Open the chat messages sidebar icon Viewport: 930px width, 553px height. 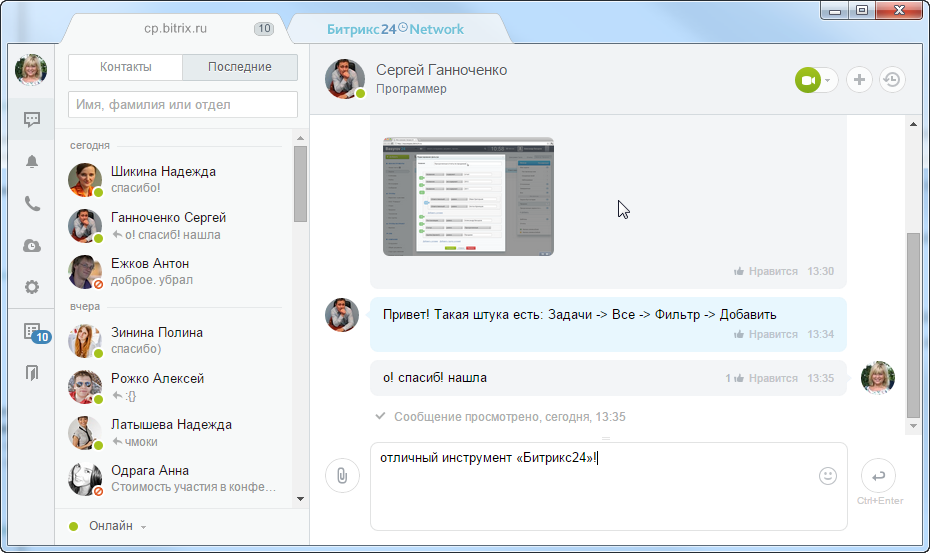[x=32, y=120]
